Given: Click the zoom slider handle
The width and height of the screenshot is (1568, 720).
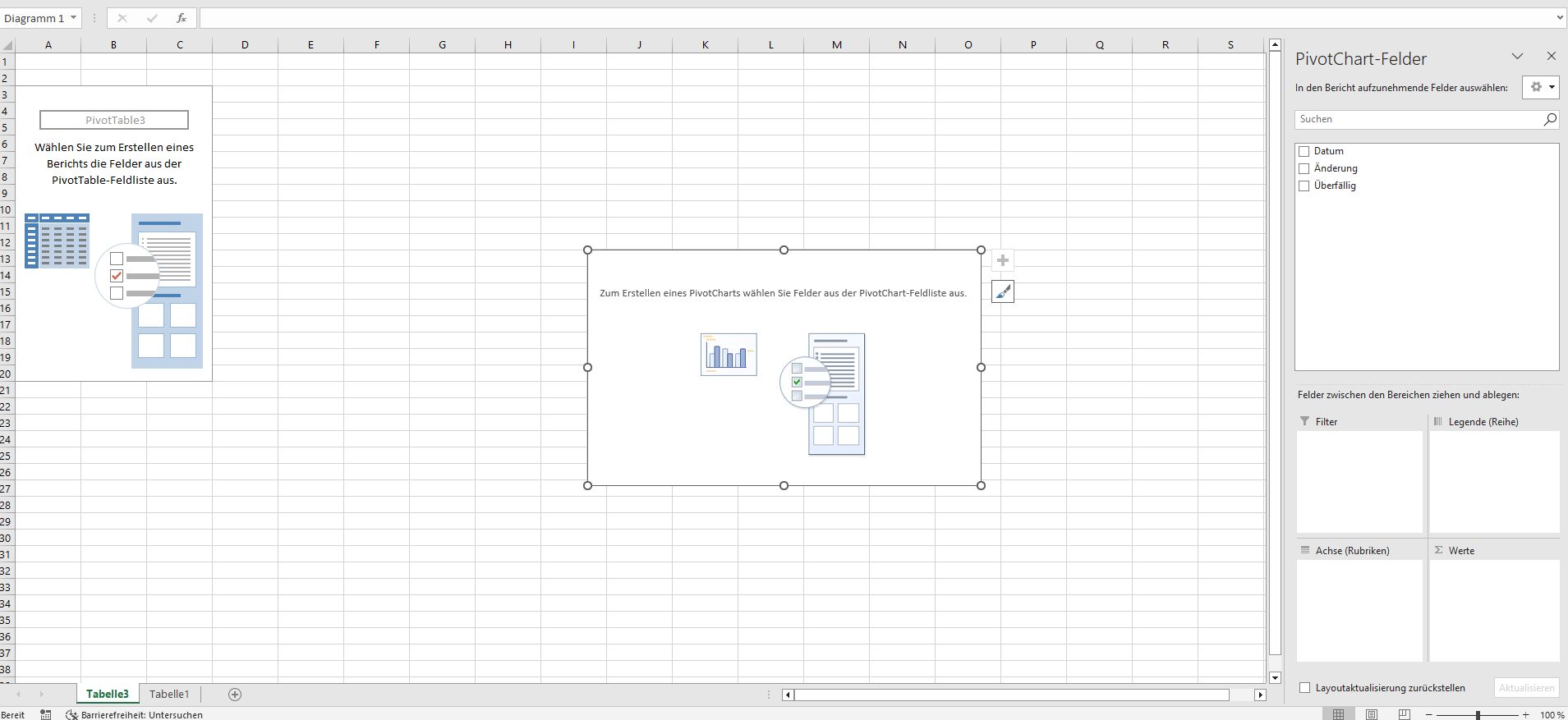Looking at the screenshot, I should tap(1478, 714).
